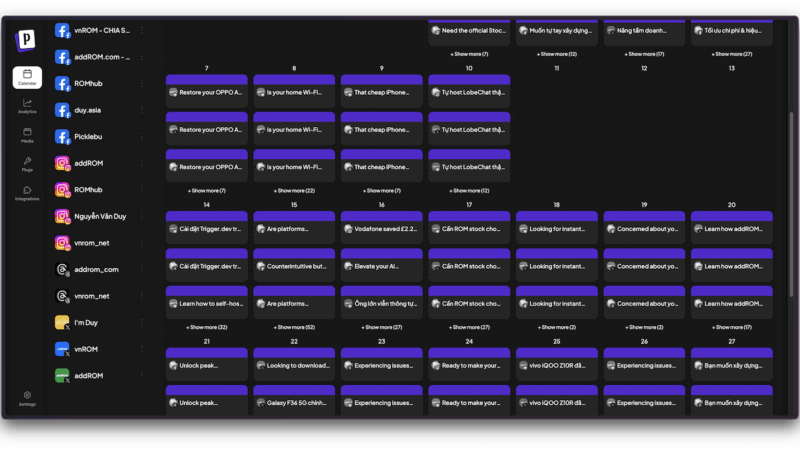The height and width of the screenshot is (450, 800).
Task: Go to the Plugs page
Action: pyautogui.click(x=27, y=163)
